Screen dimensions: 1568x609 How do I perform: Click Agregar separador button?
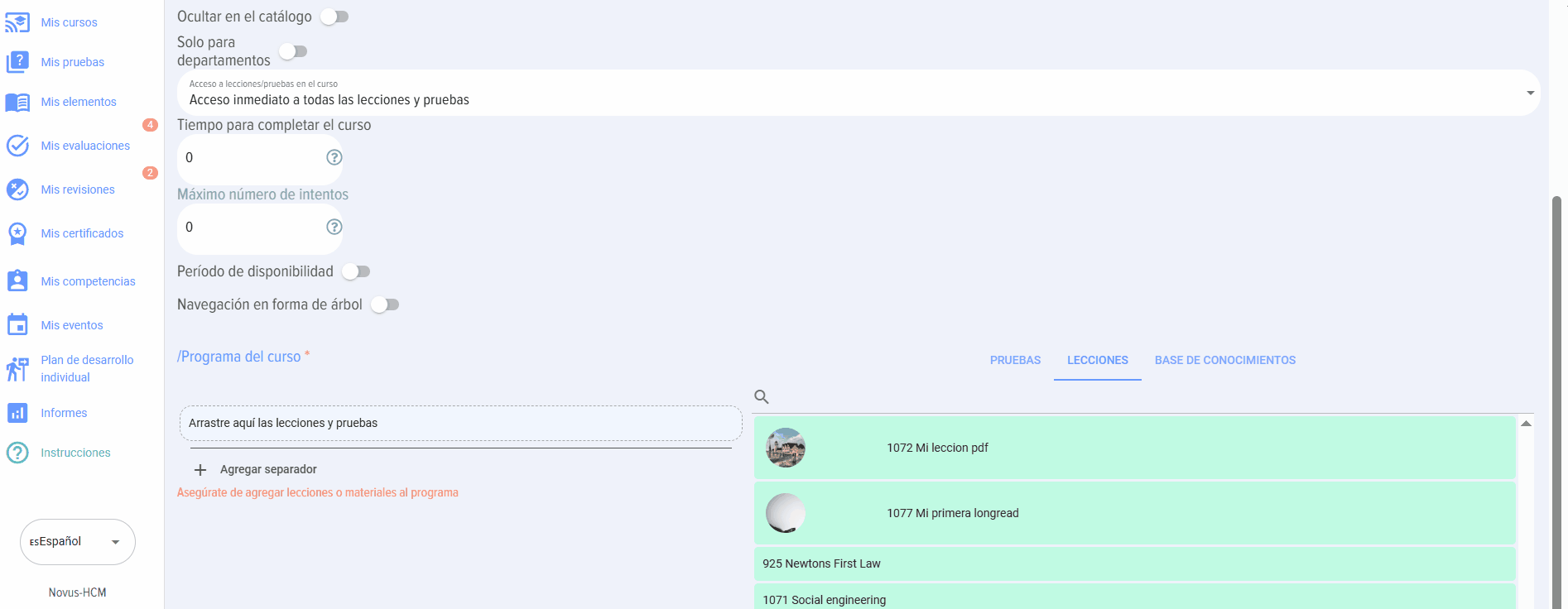click(x=257, y=469)
